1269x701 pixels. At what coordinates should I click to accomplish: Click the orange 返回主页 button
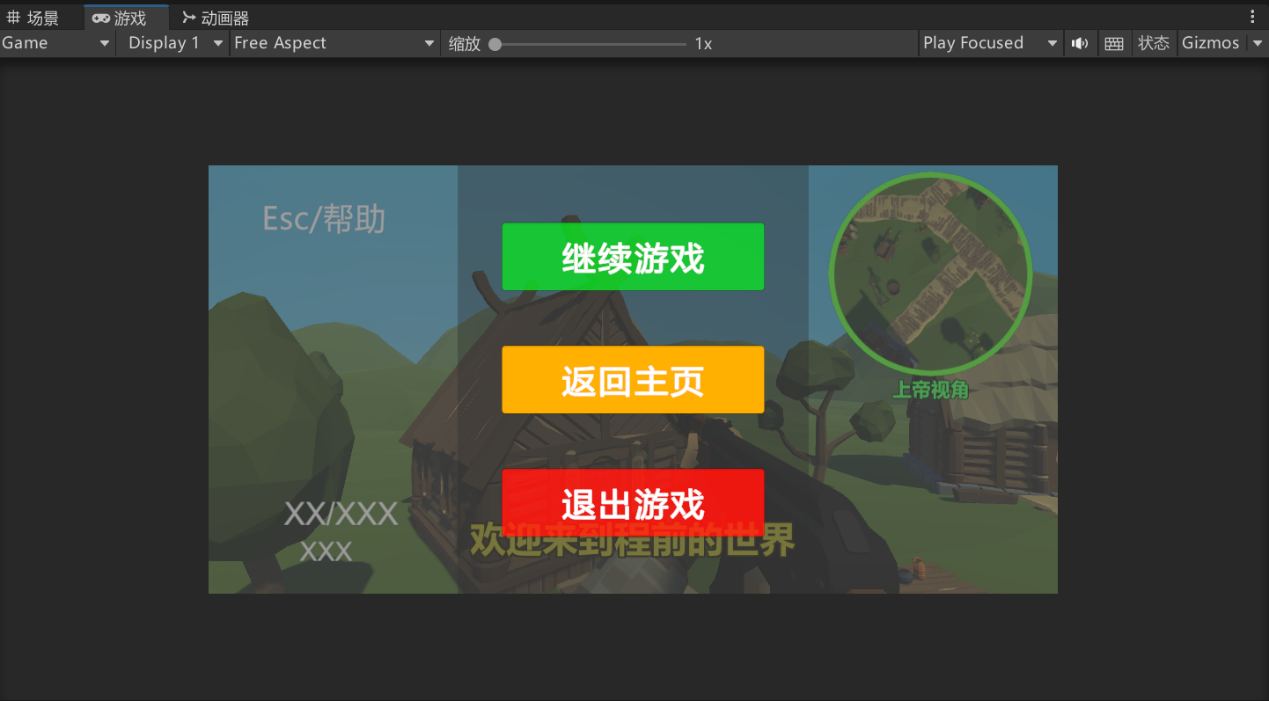tap(633, 380)
